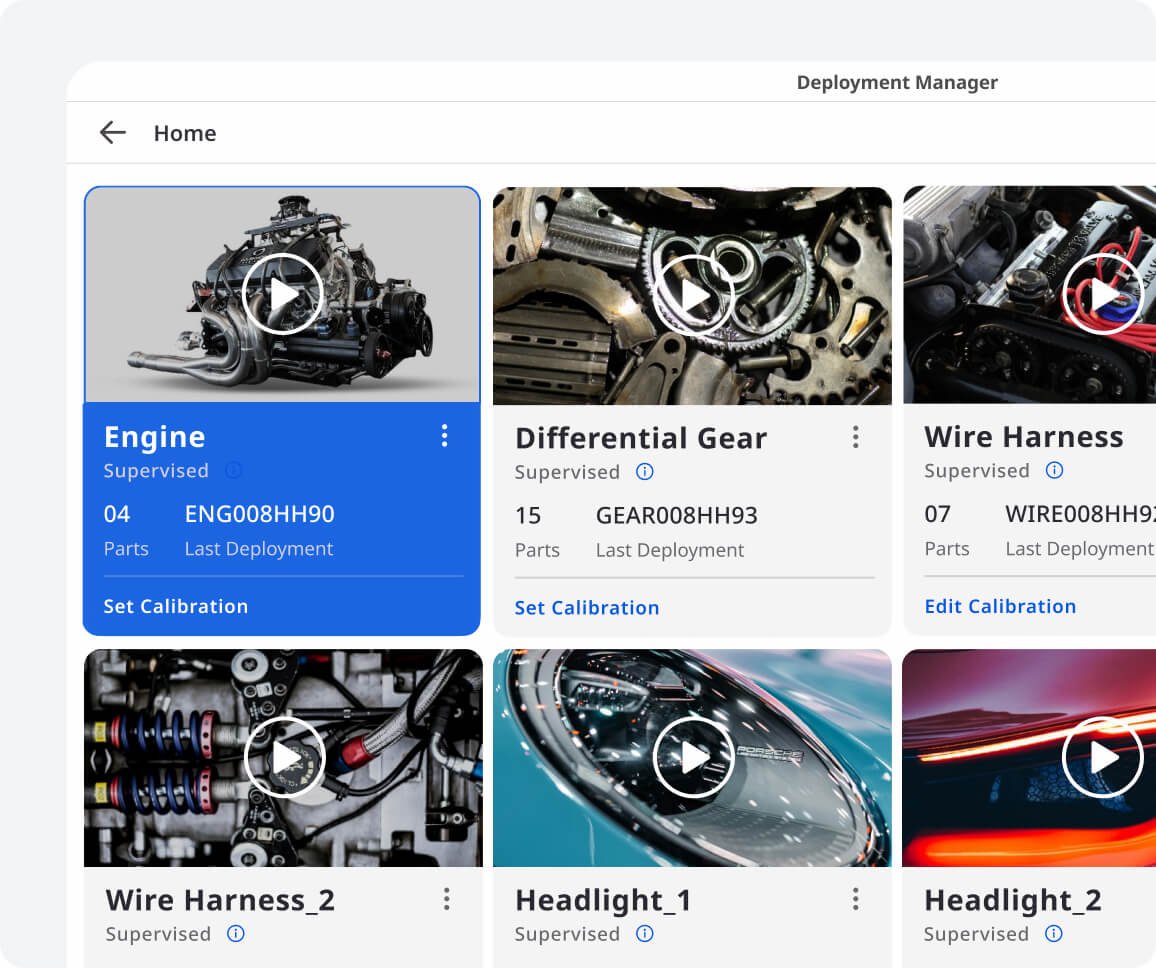This screenshot has width=1156, height=968.
Task: Open Differential Gear card three-dot menu
Action: tap(855, 437)
